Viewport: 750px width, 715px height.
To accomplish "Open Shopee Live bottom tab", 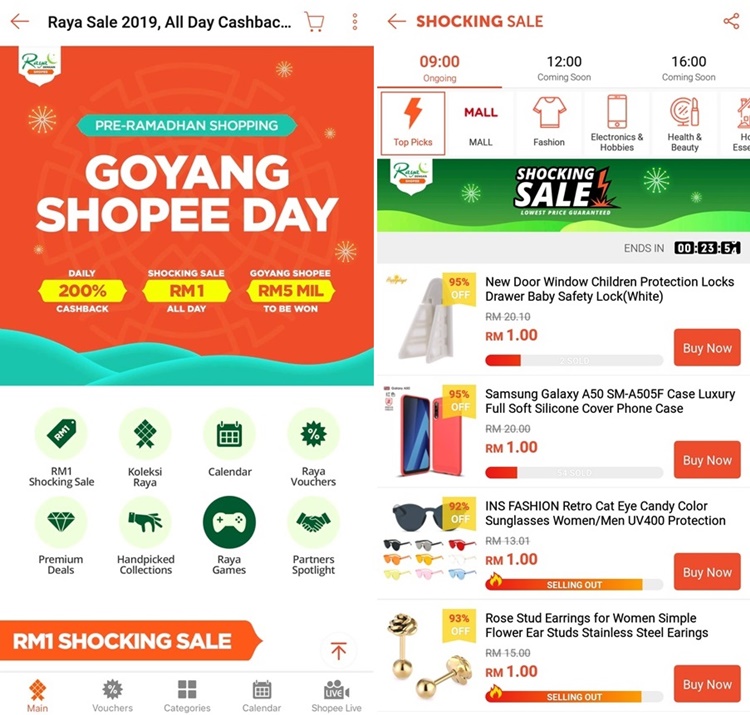I will coord(336,695).
